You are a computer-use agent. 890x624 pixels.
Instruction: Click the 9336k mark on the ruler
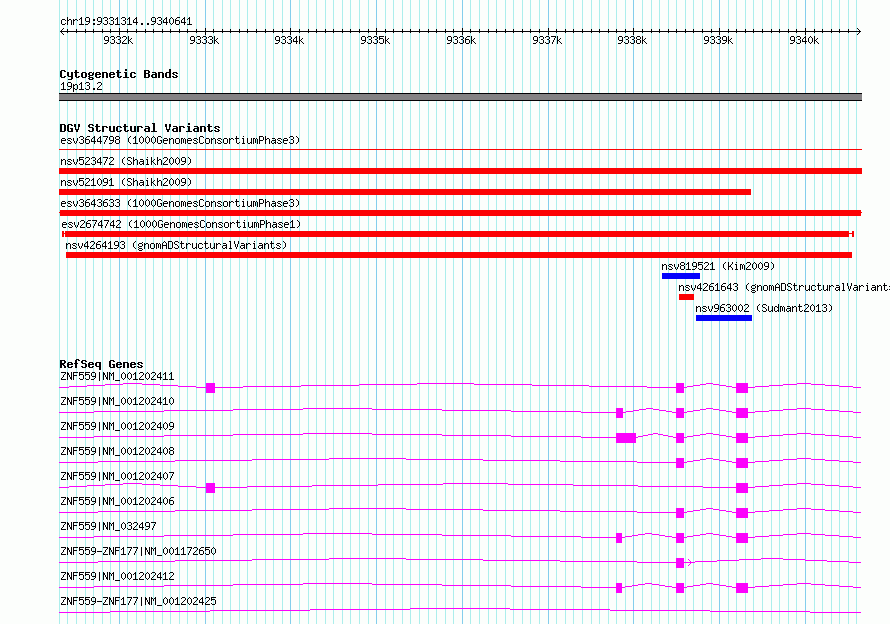(461, 40)
